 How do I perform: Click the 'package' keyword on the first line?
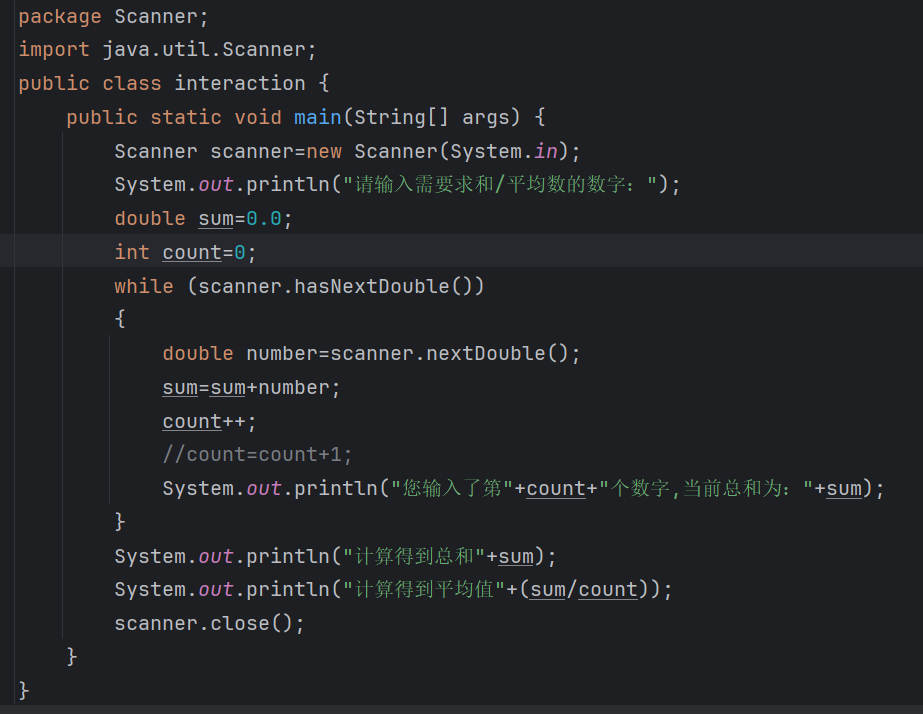click(59, 16)
